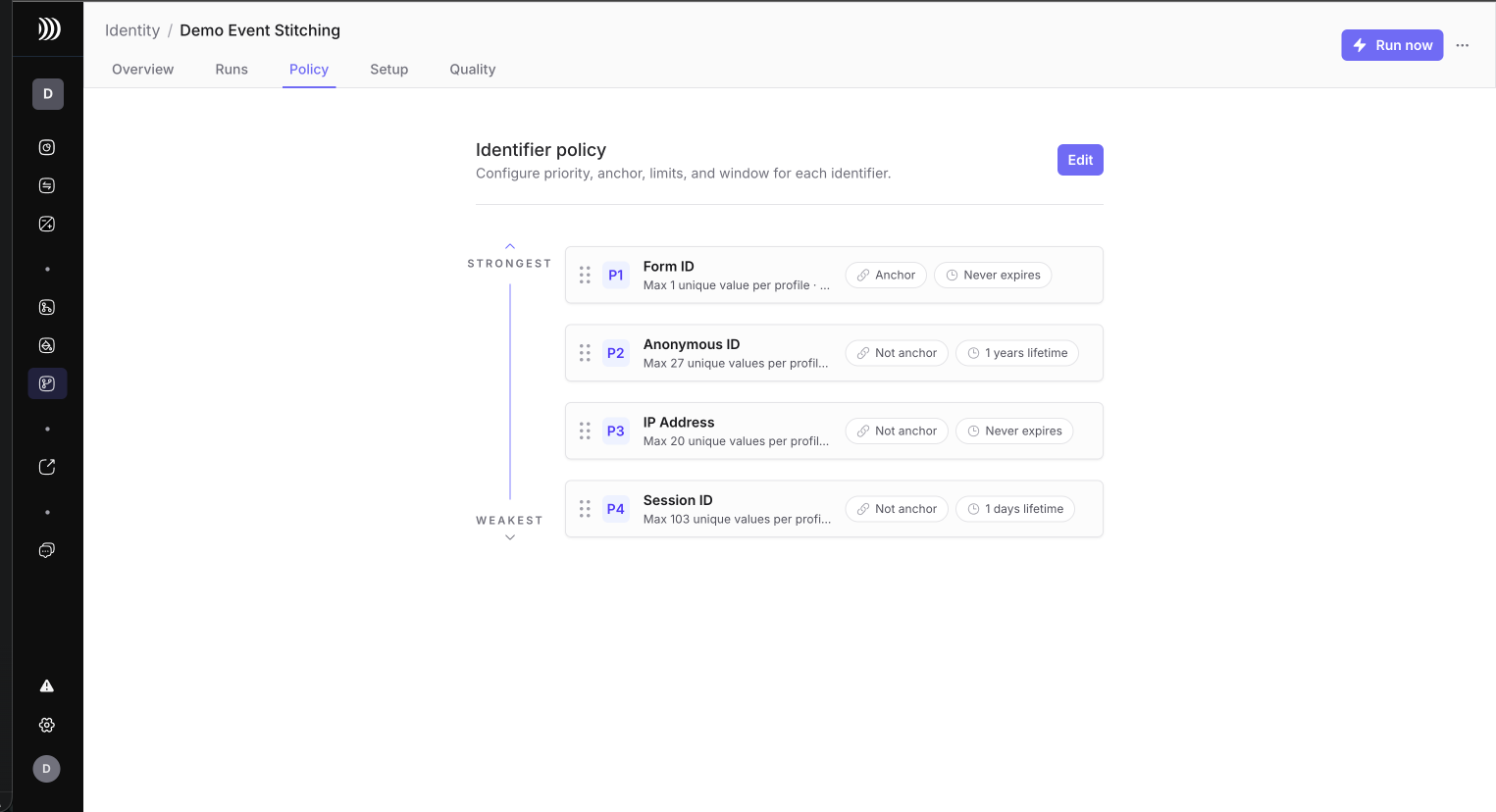Open the export arrow sidebar icon
The height and width of the screenshot is (812, 1496).
pos(47,467)
